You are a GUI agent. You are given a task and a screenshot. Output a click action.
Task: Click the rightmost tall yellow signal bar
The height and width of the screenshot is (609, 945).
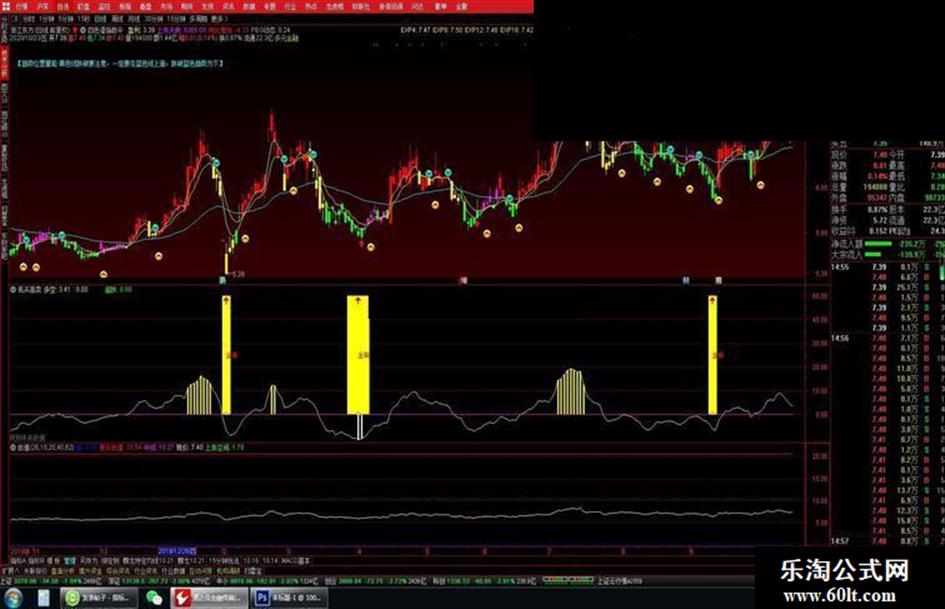click(712, 355)
